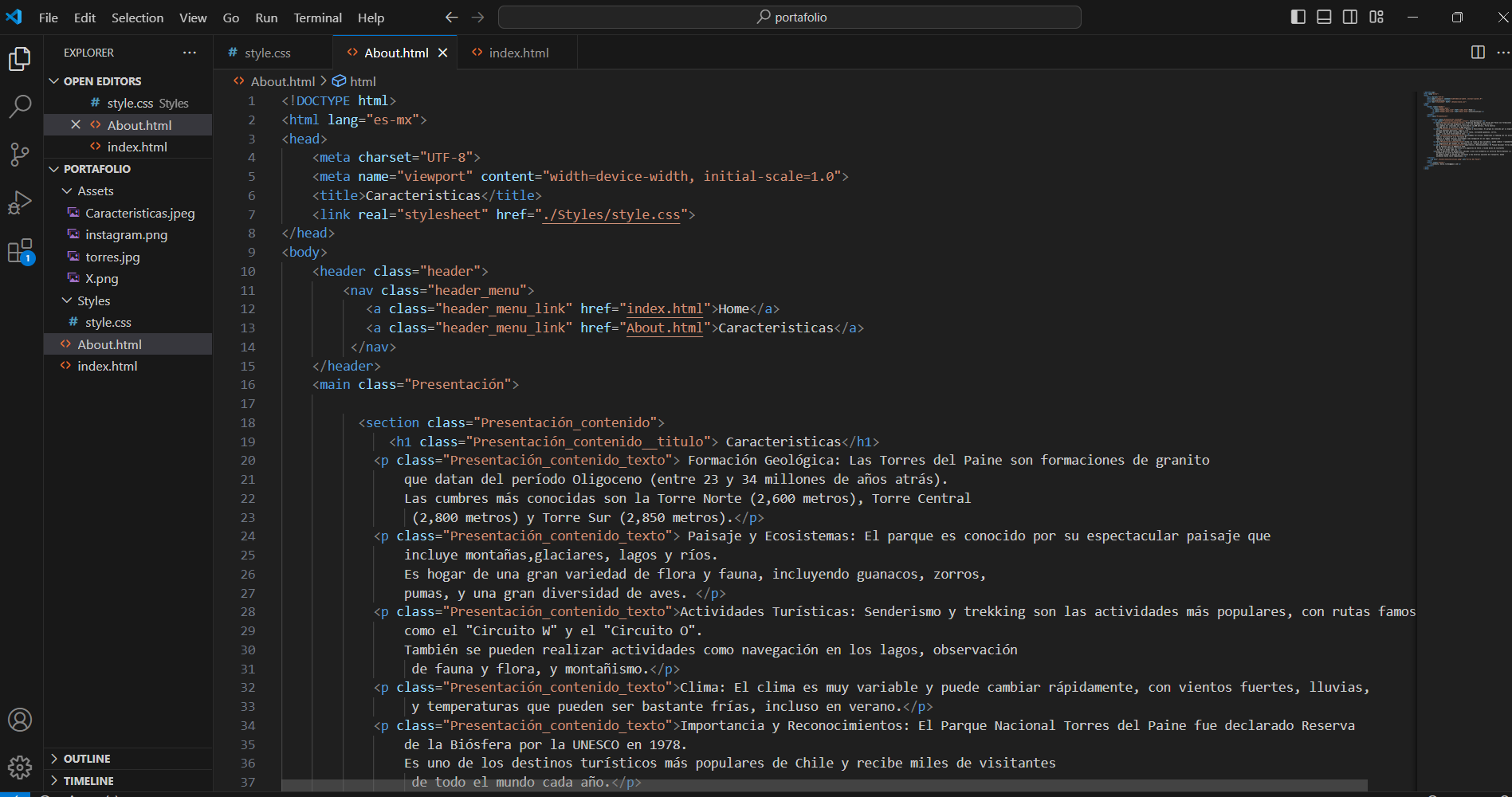
Task: Open the Explorer view in activity bar
Action: [20, 59]
